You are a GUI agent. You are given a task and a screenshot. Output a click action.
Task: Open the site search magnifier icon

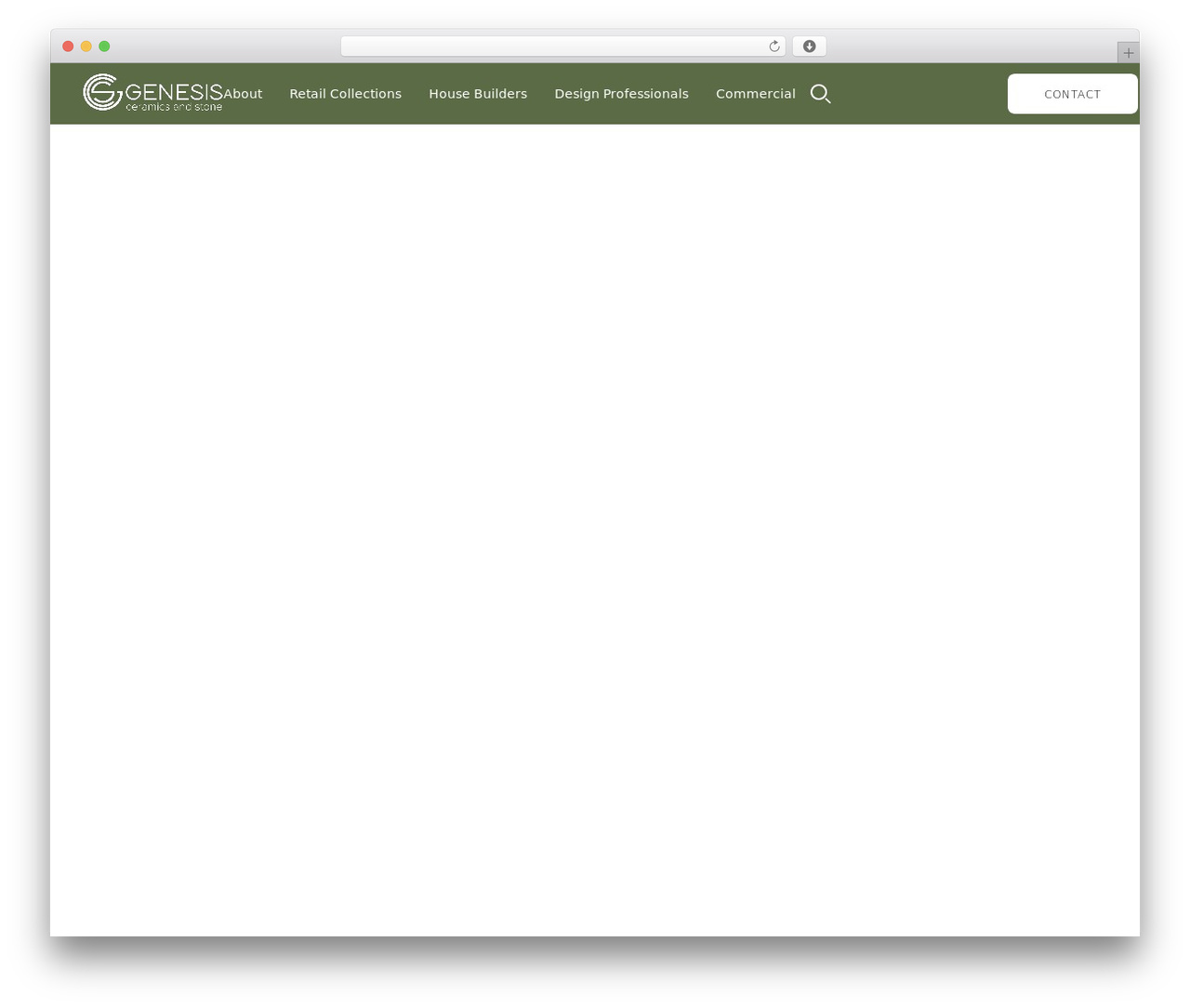pos(820,94)
